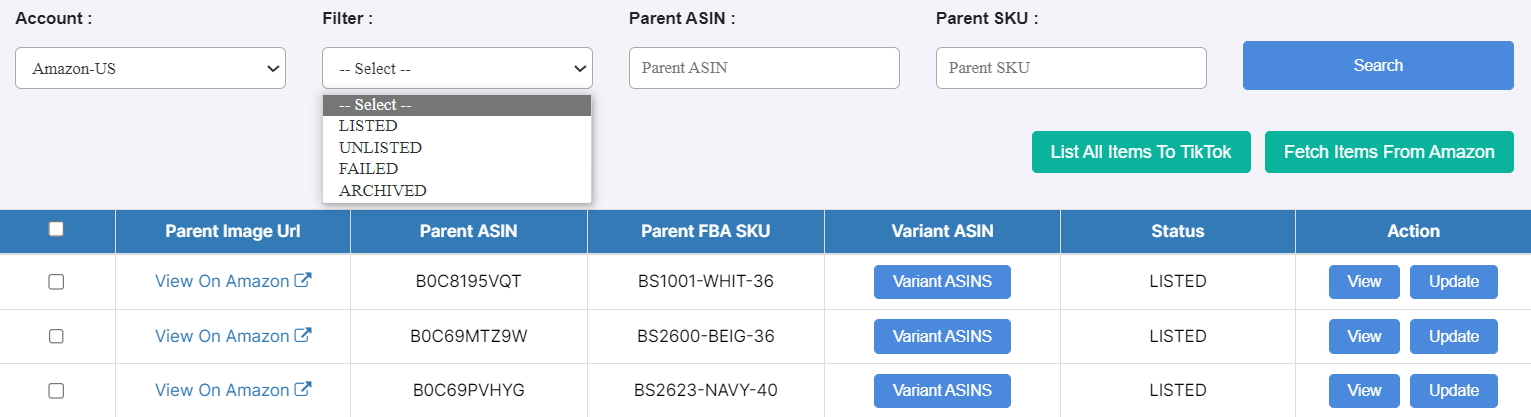The height and width of the screenshot is (417, 1531).
Task: Open the Account dropdown showing Amazon-US
Action: [x=150, y=68]
